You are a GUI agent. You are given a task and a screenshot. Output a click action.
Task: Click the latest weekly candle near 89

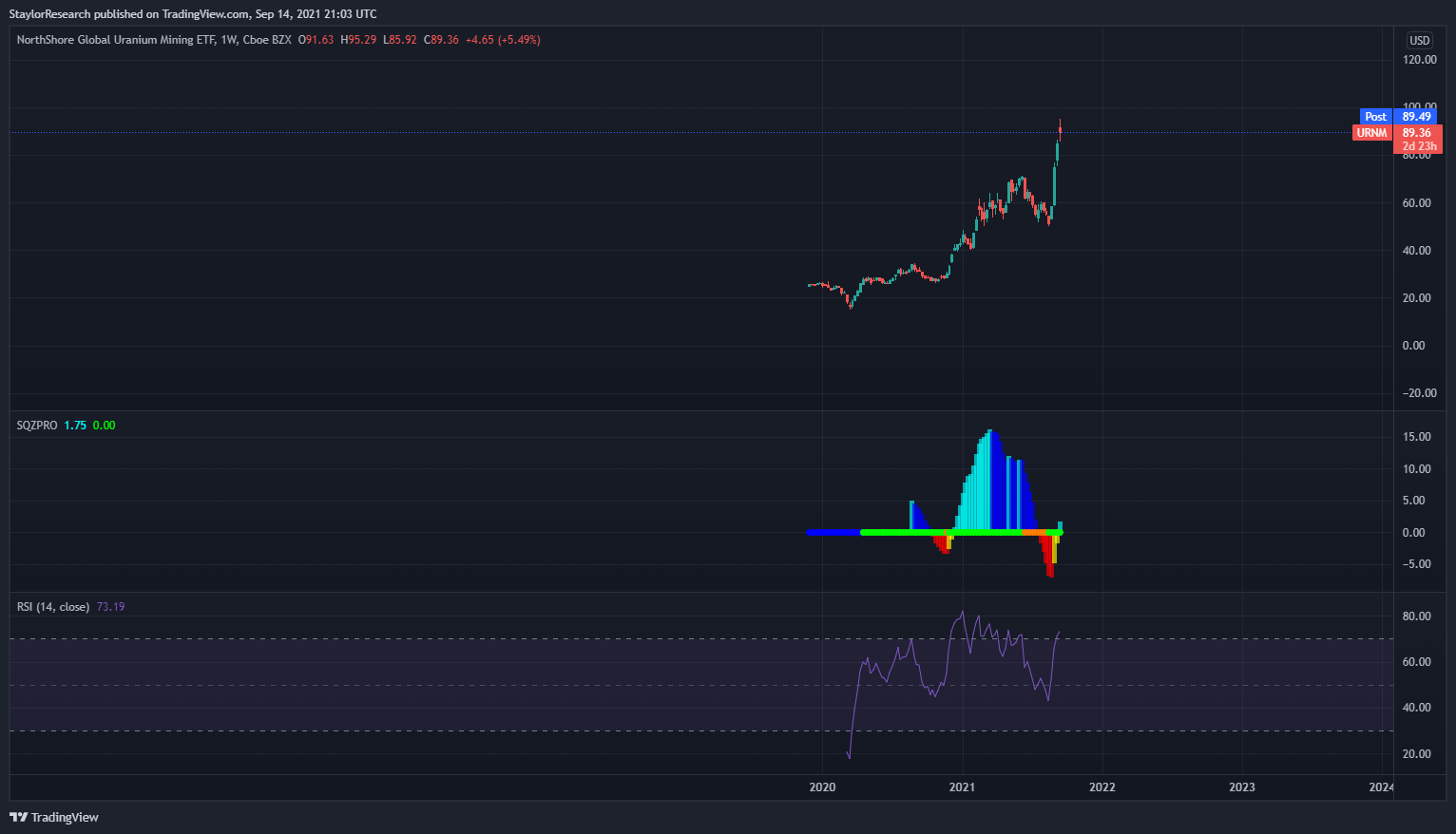(x=1060, y=130)
